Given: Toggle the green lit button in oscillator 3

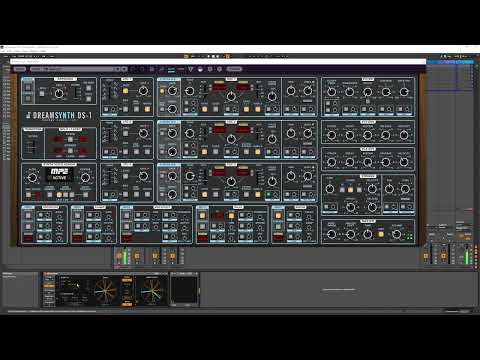Looking at the screenshot, I should [269, 194].
